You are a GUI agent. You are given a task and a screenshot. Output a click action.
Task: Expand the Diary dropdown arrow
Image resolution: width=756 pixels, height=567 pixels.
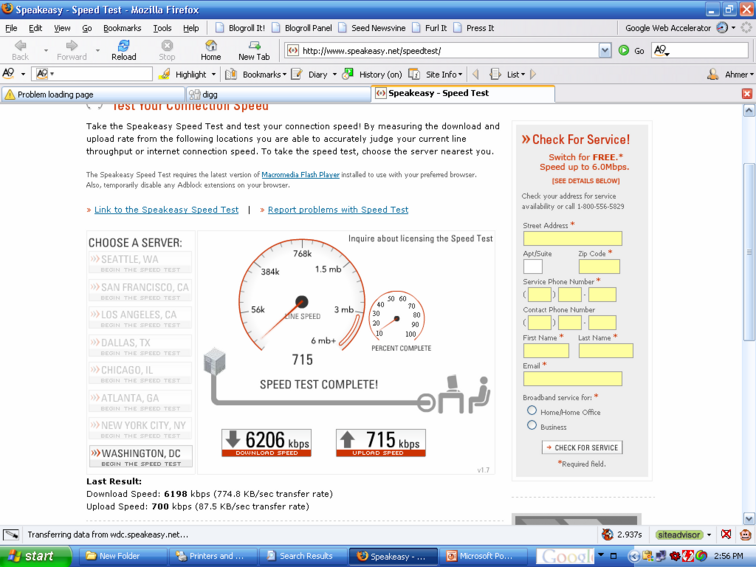click(x=335, y=75)
